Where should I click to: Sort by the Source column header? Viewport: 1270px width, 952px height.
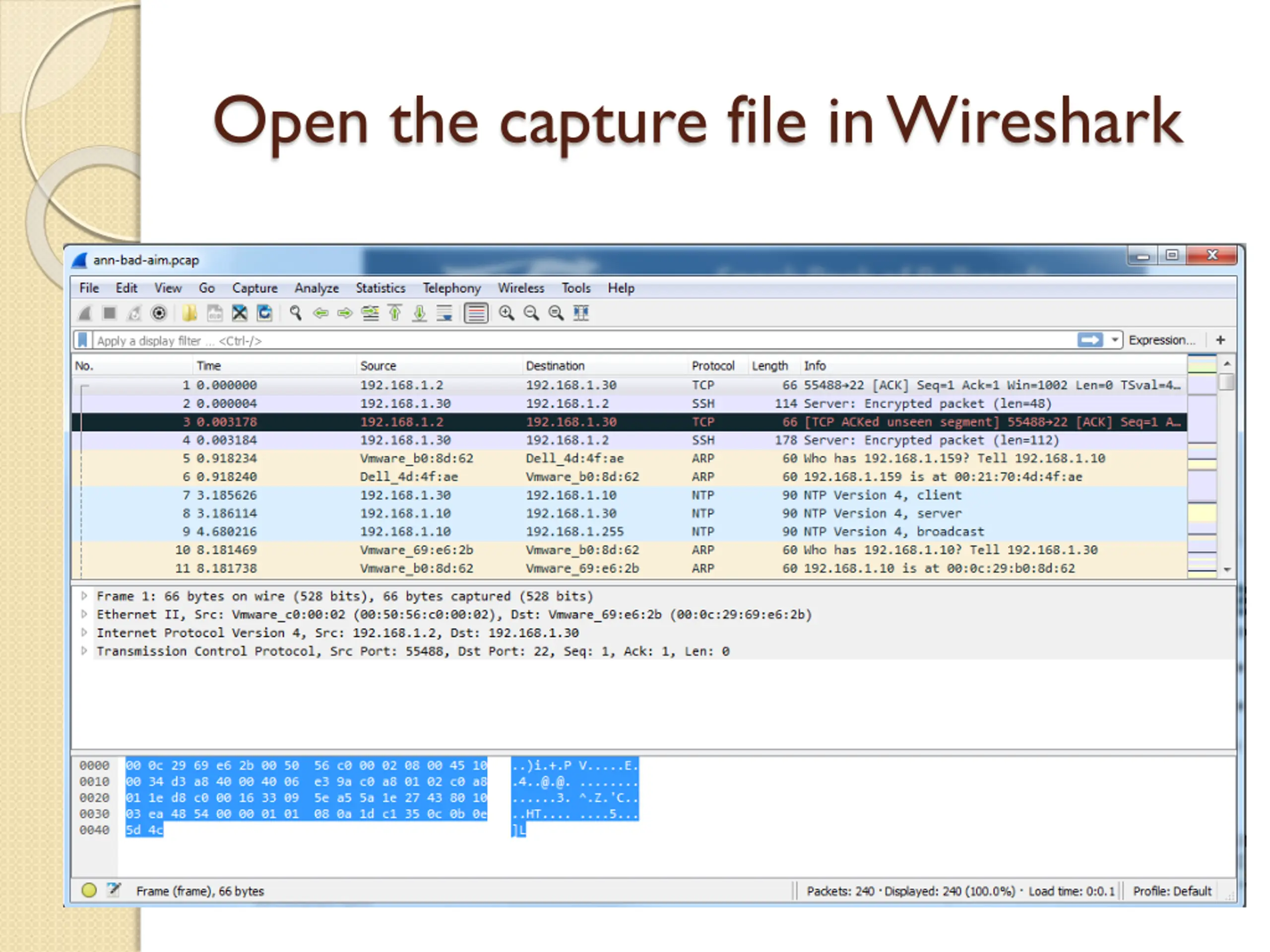(439, 365)
